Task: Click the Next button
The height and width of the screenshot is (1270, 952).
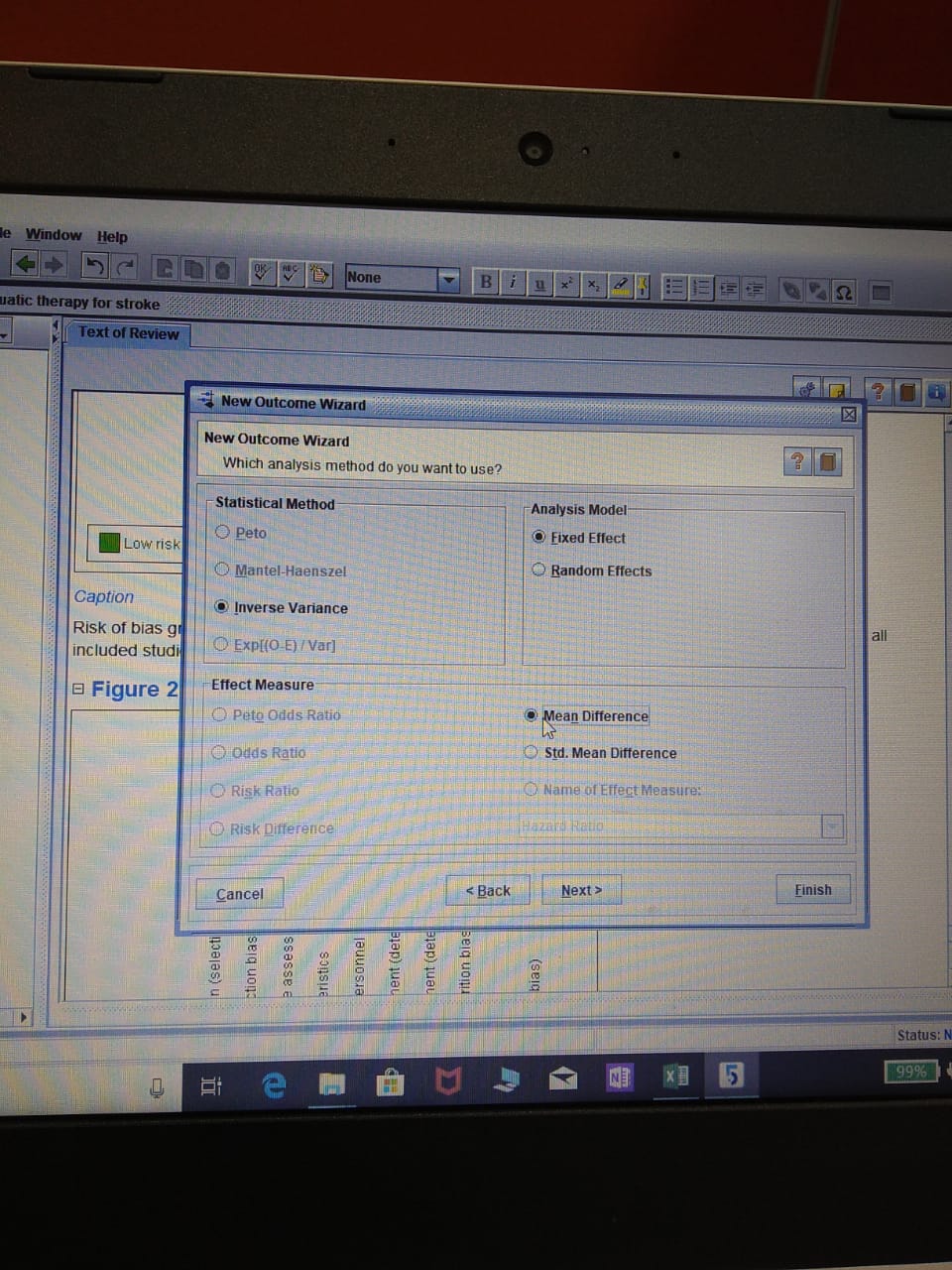Action: pos(581,890)
